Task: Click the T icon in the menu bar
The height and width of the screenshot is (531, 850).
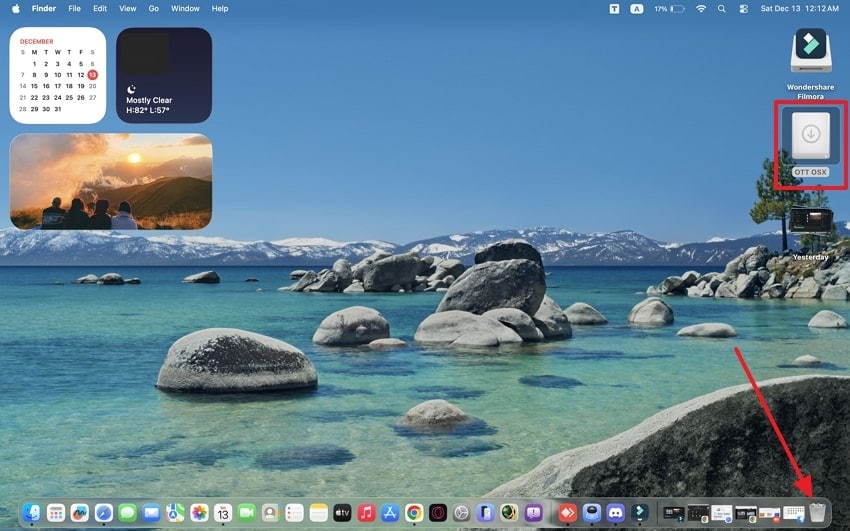Action: tap(614, 9)
